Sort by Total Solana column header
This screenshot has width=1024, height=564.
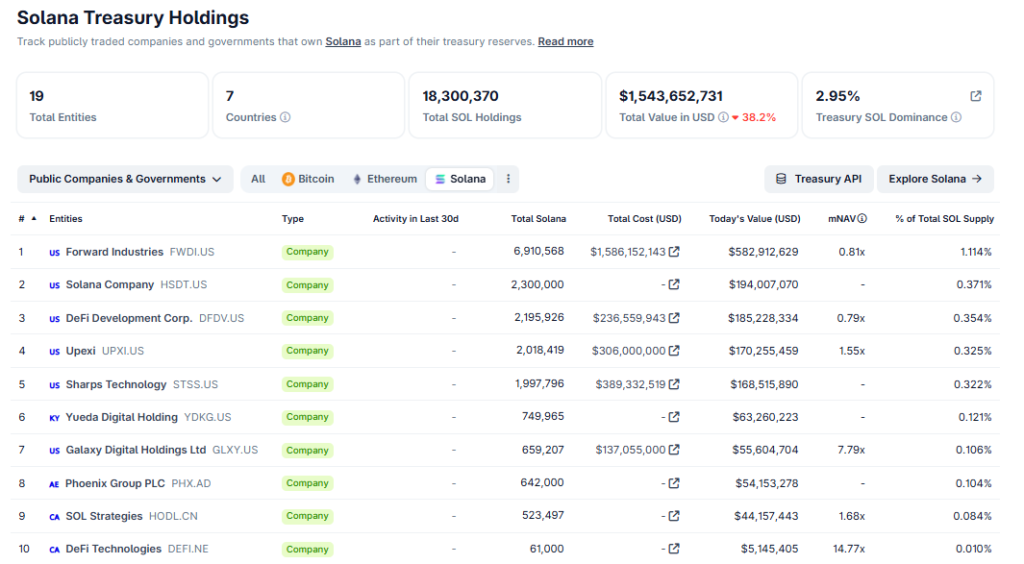(x=538, y=219)
